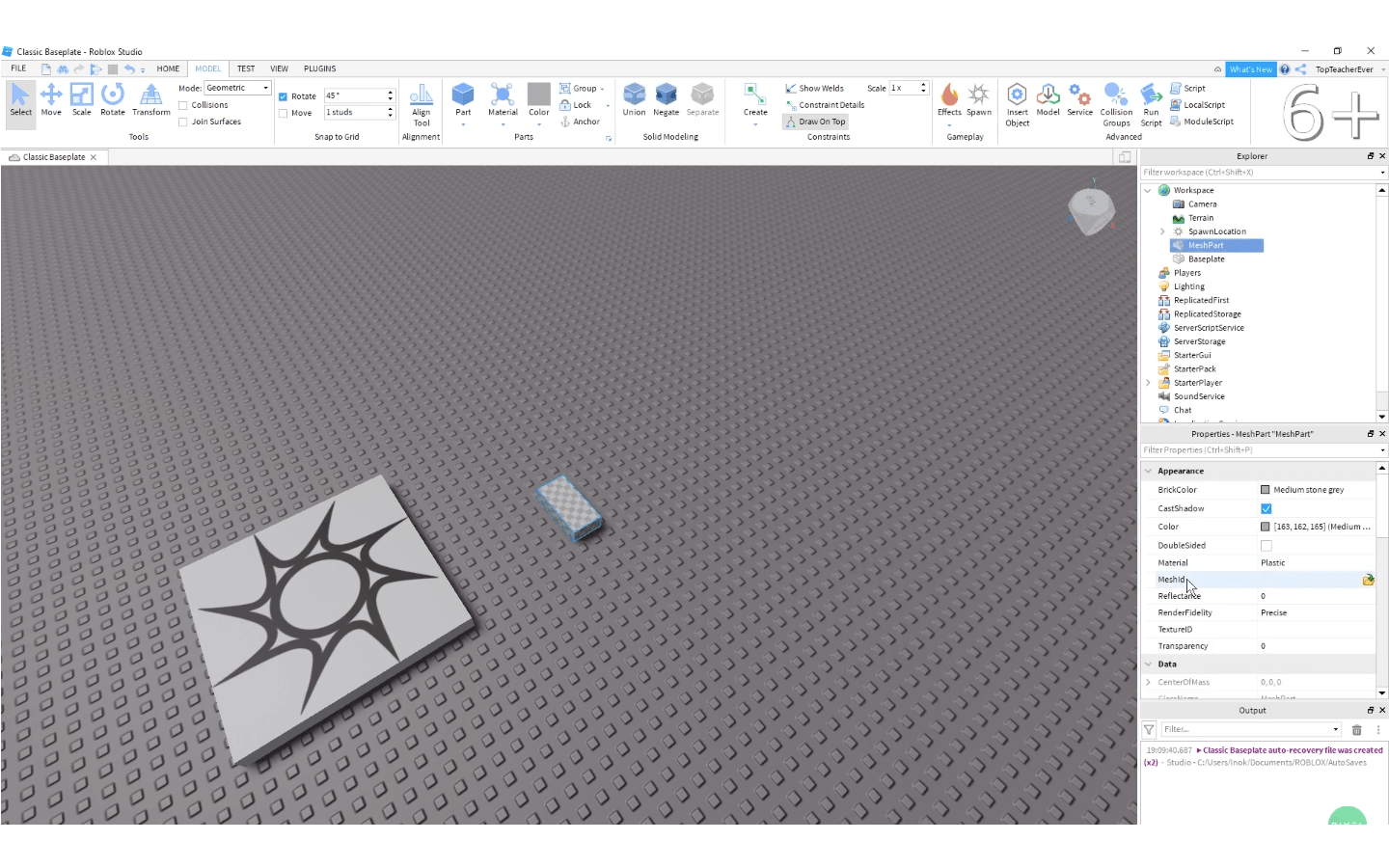Activate the Move tool

click(x=51, y=100)
